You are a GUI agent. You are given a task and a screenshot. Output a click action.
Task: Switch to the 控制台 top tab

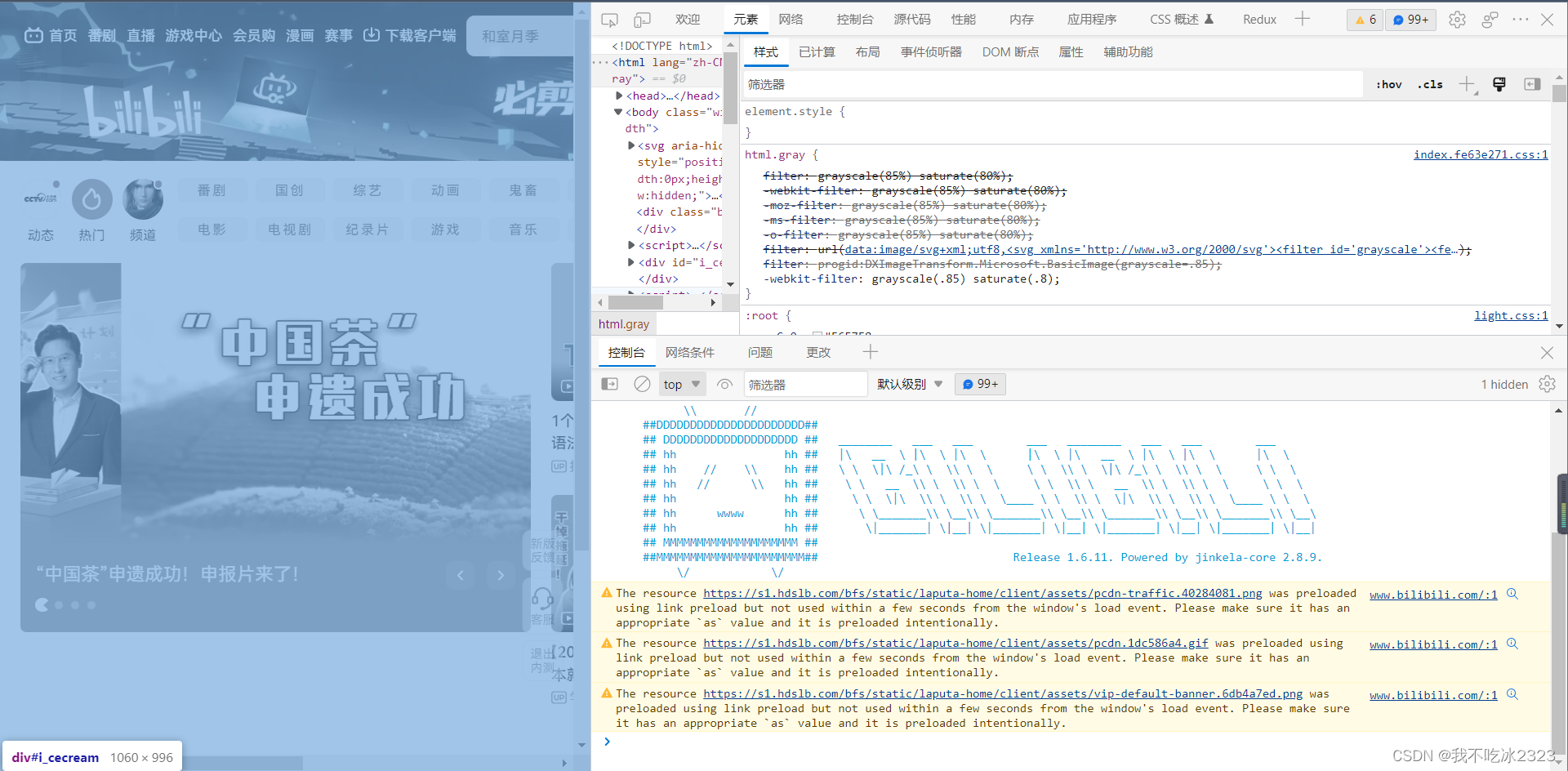855,20
